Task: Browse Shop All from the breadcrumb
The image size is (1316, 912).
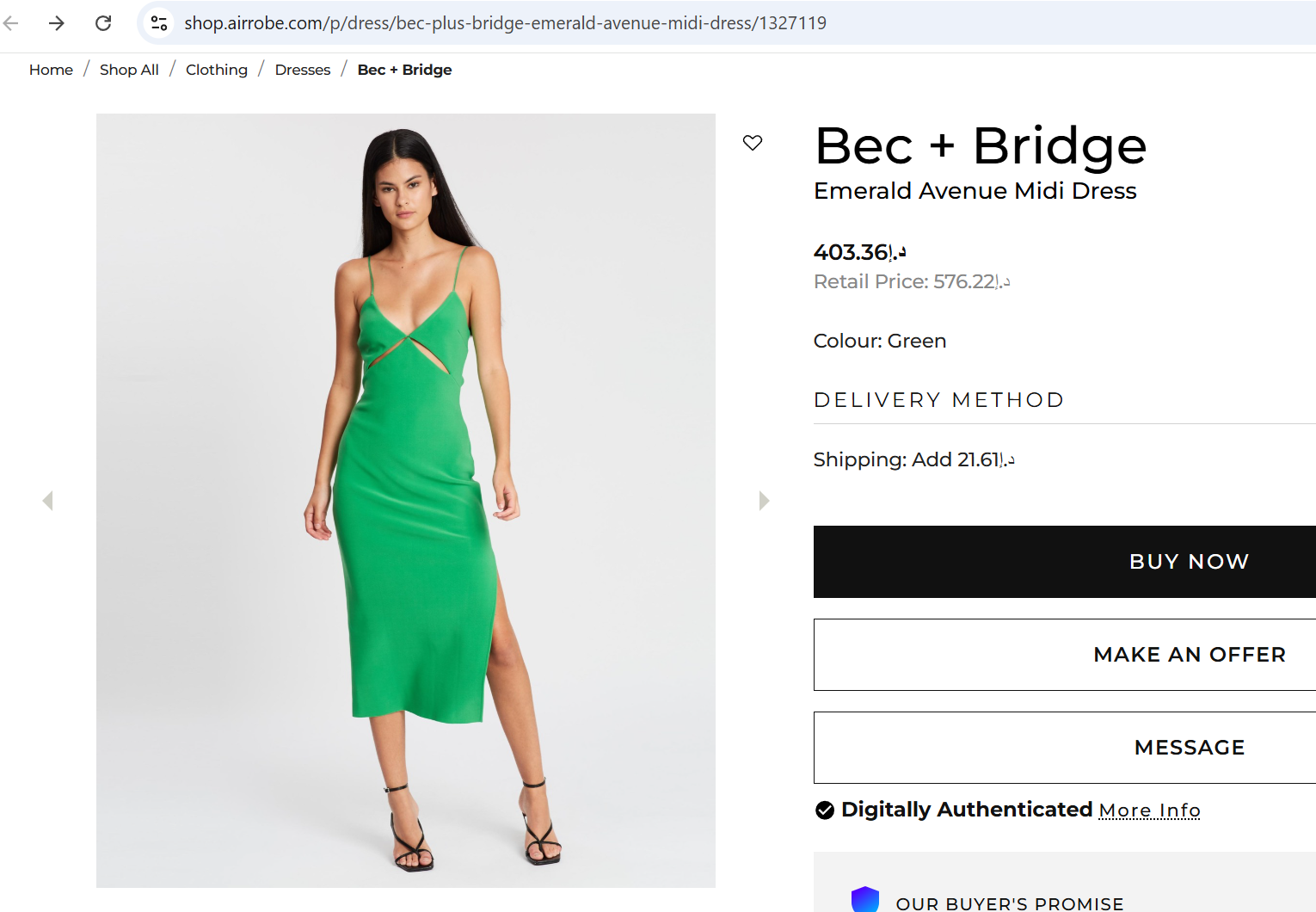Action: [128, 70]
